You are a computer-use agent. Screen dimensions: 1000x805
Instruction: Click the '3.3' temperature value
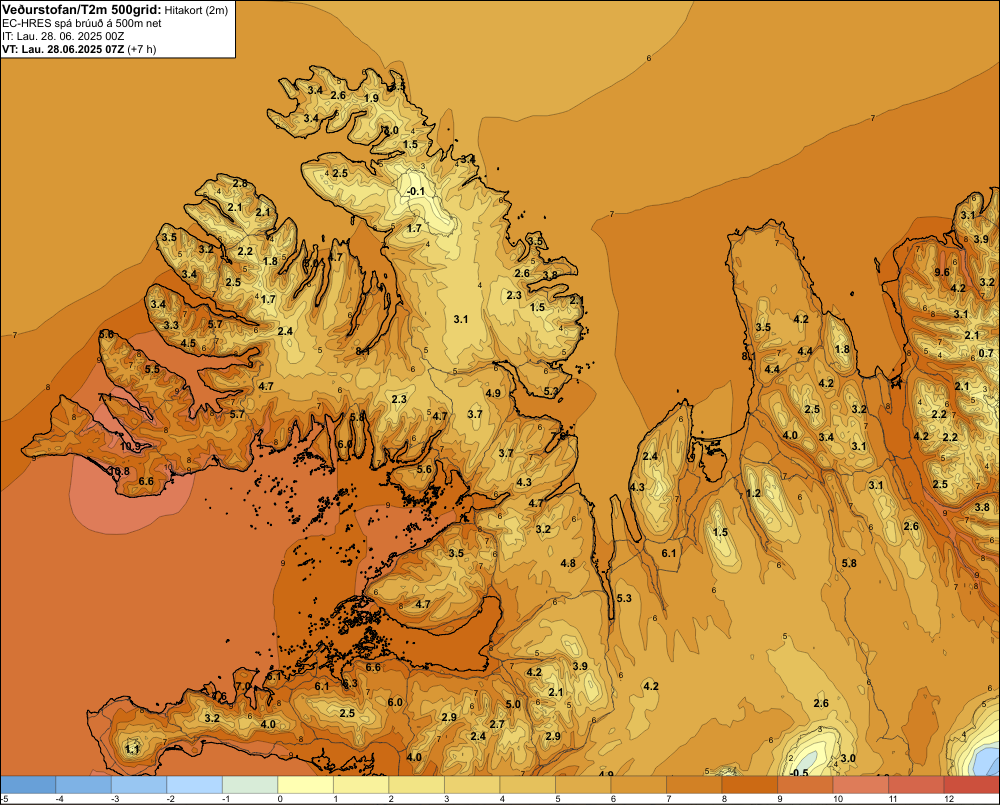pos(171,325)
